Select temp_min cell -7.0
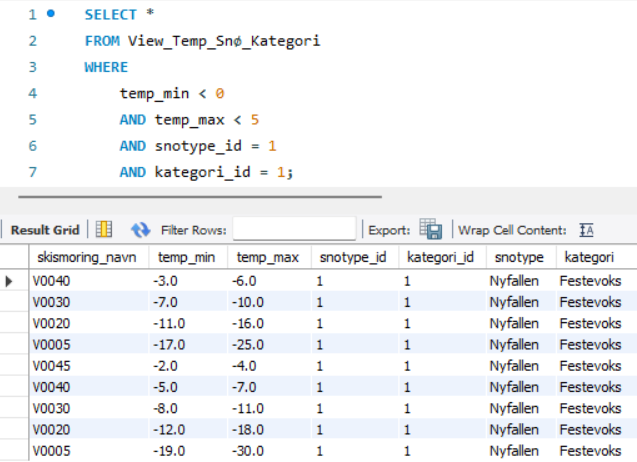The height and width of the screenshot is (462, 637). pos(188,302)
